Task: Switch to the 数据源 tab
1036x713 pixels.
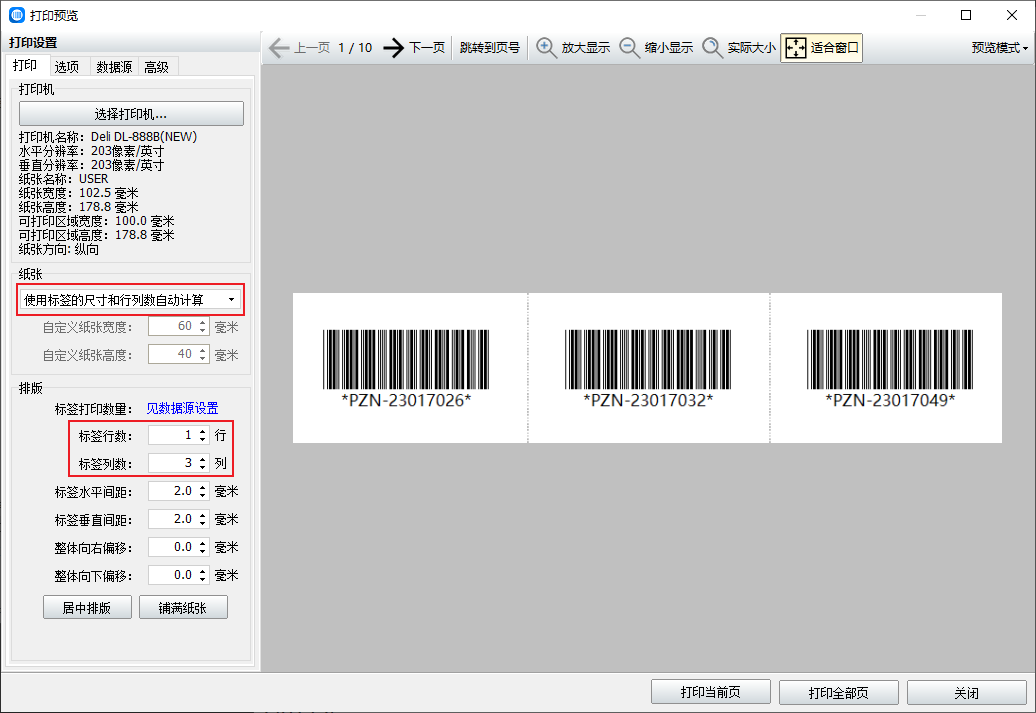Action: point(114,67)
